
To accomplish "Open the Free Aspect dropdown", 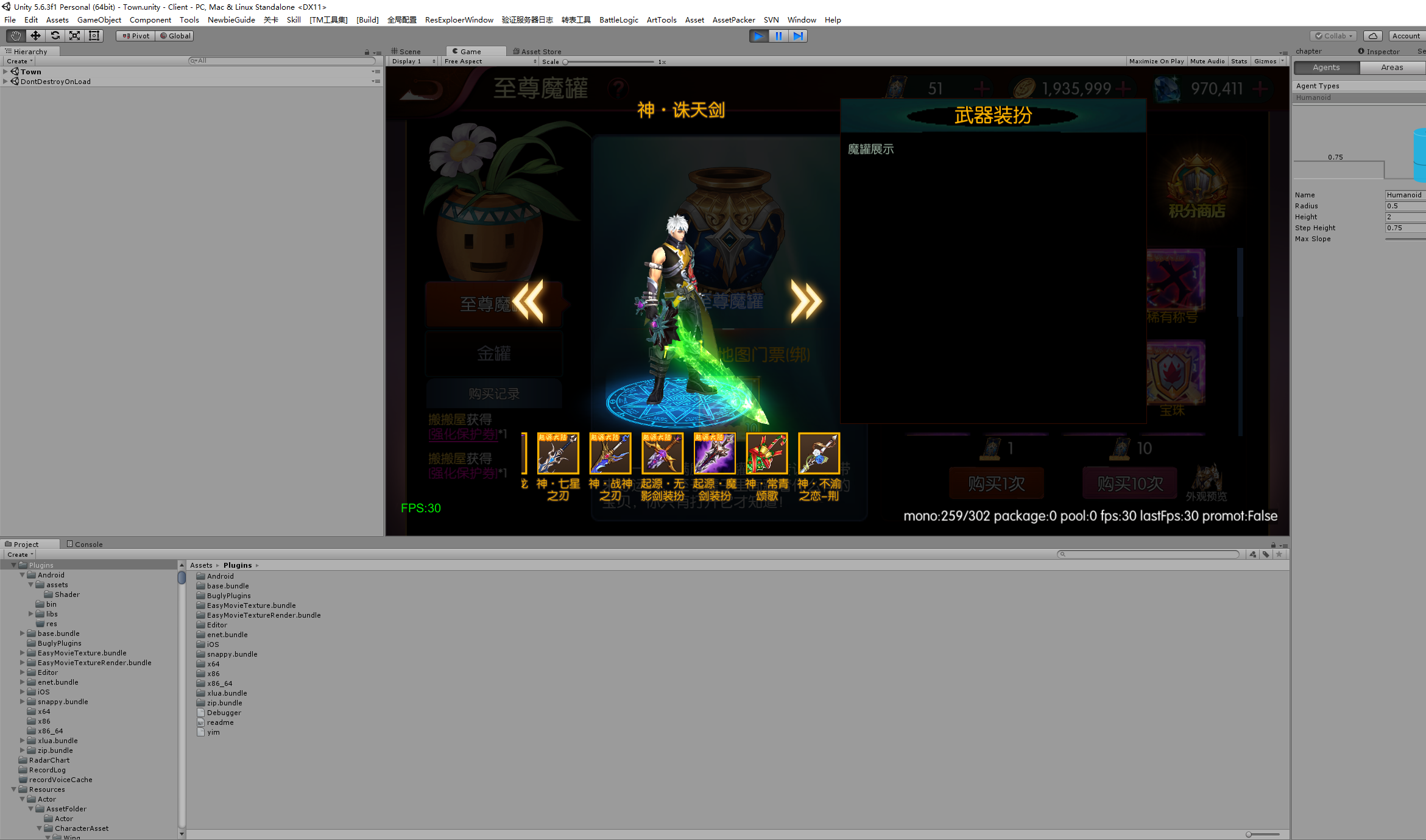I will [x=490, y=62].
